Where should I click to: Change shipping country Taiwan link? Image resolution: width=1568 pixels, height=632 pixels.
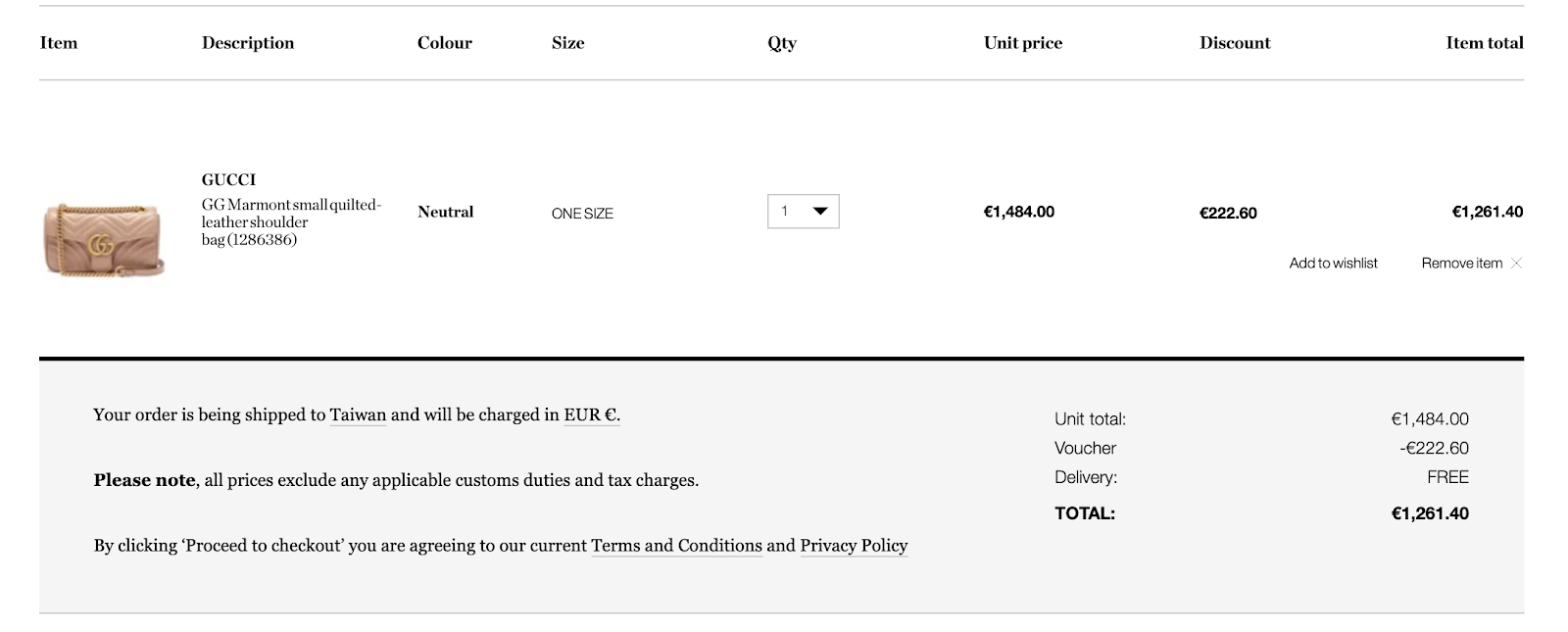tap(358, 414)
